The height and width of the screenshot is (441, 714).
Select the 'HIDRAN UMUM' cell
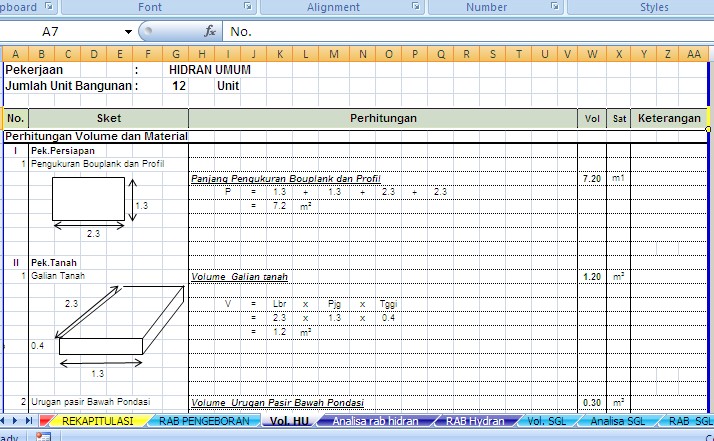pyautogui.click(x=209, y=70)
